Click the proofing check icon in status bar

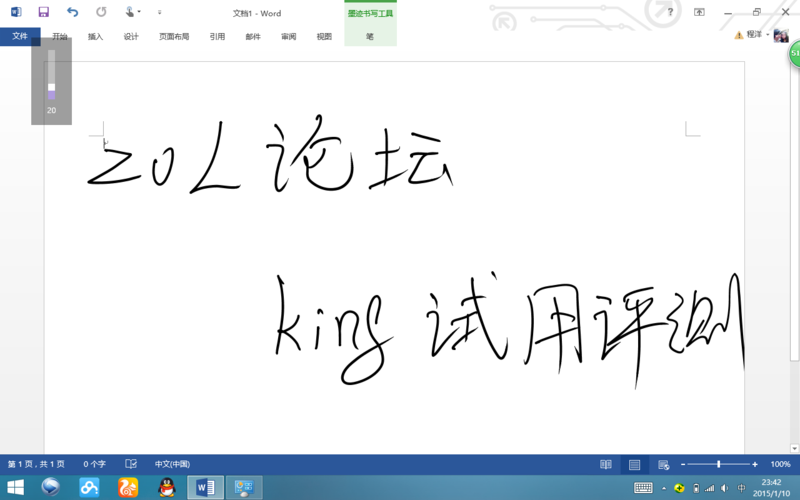[x=131, y=464]
